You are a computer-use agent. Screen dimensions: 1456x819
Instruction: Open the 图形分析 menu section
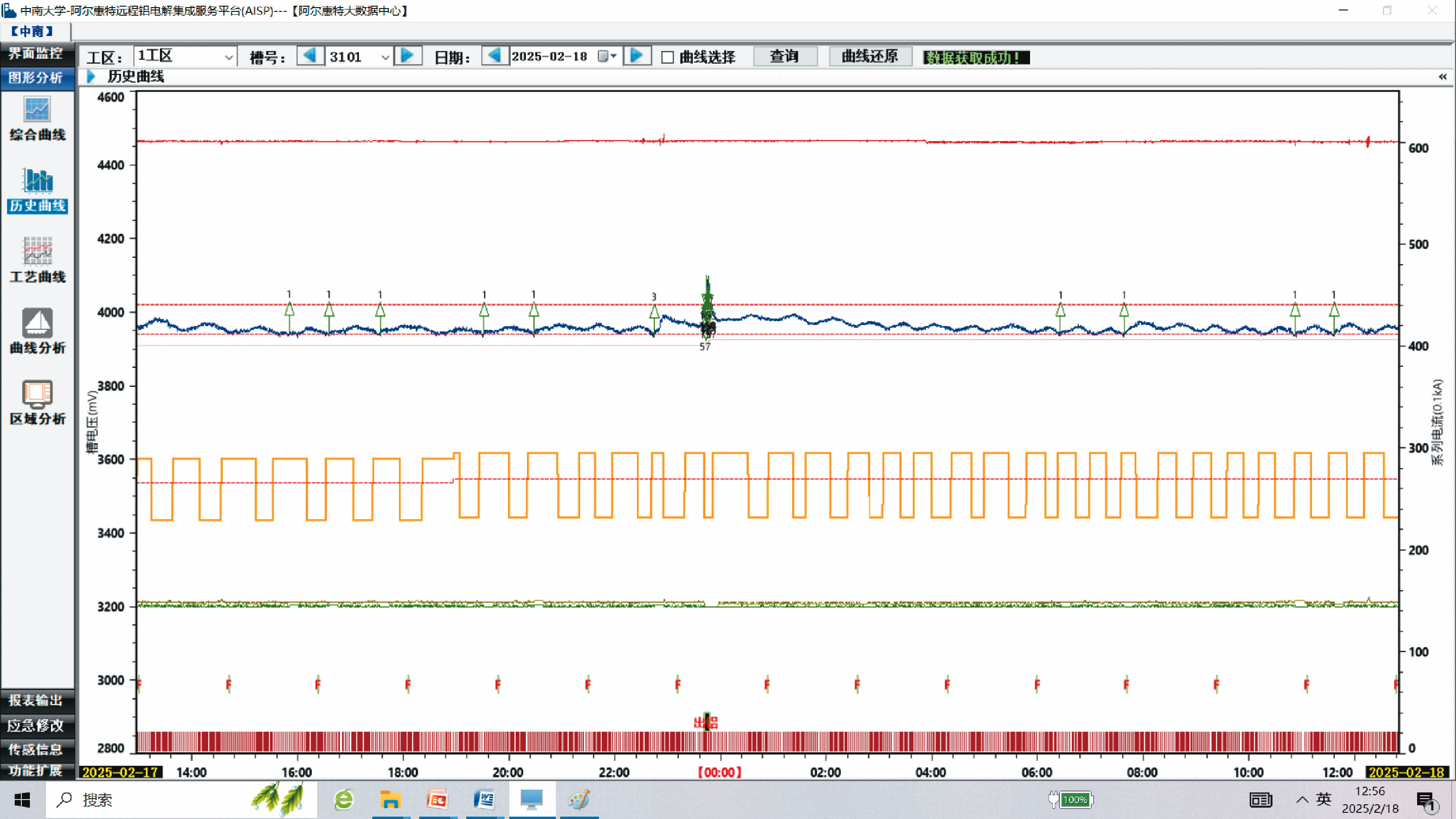tap(37, 77)
